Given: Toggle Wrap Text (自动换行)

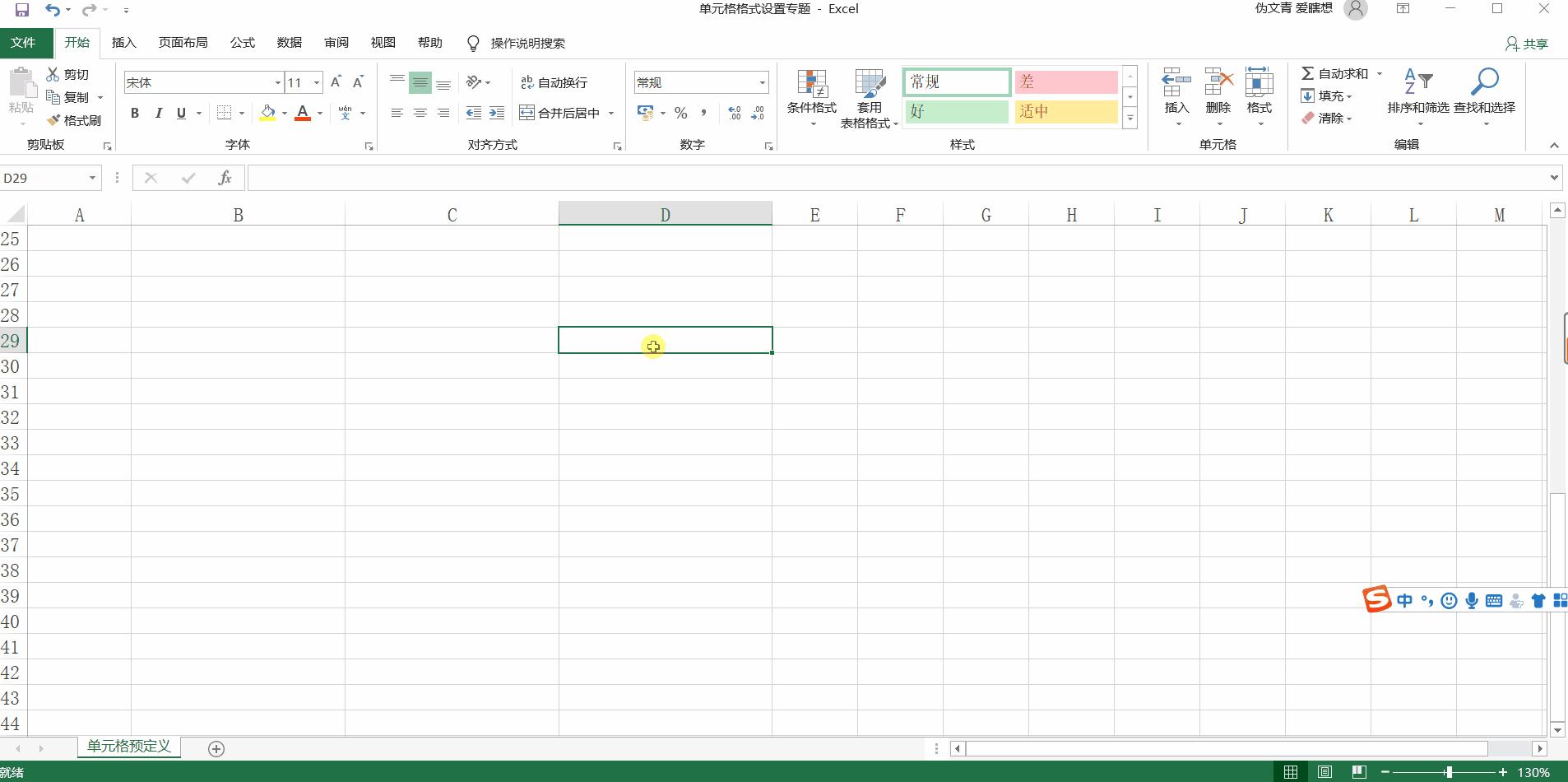Looking at the screenshot, I should tap(554, 82).
